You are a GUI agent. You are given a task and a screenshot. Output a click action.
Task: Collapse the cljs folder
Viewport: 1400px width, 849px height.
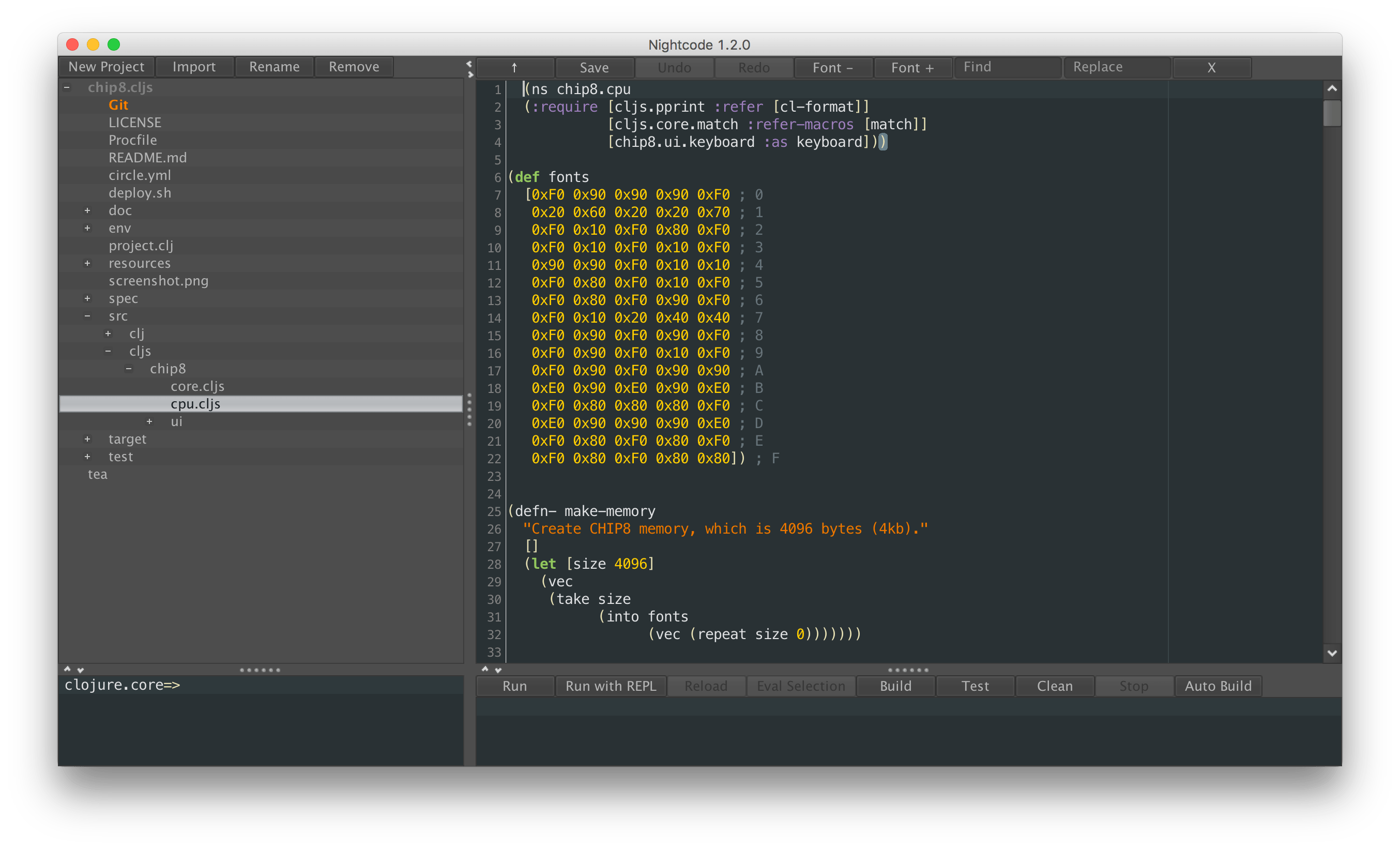pos(108,352)
